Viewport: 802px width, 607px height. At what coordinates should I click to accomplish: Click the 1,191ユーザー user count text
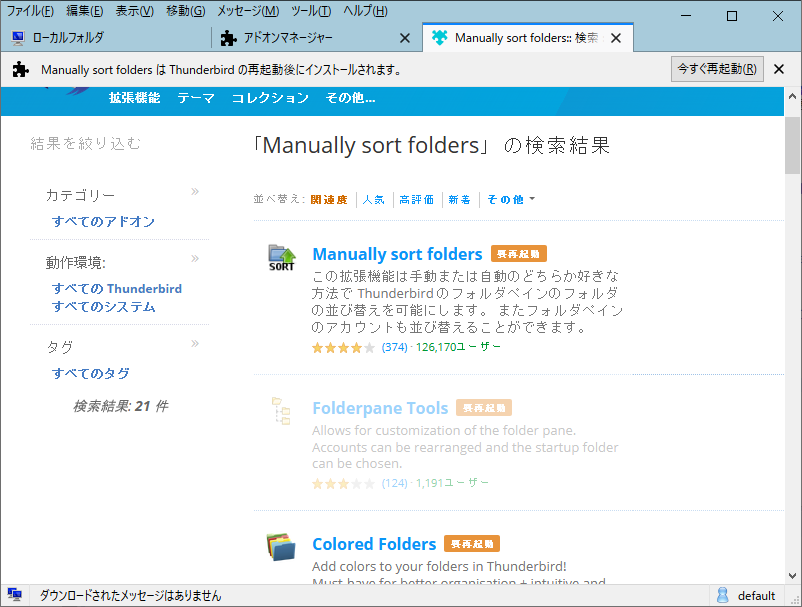tap(452, 483)
